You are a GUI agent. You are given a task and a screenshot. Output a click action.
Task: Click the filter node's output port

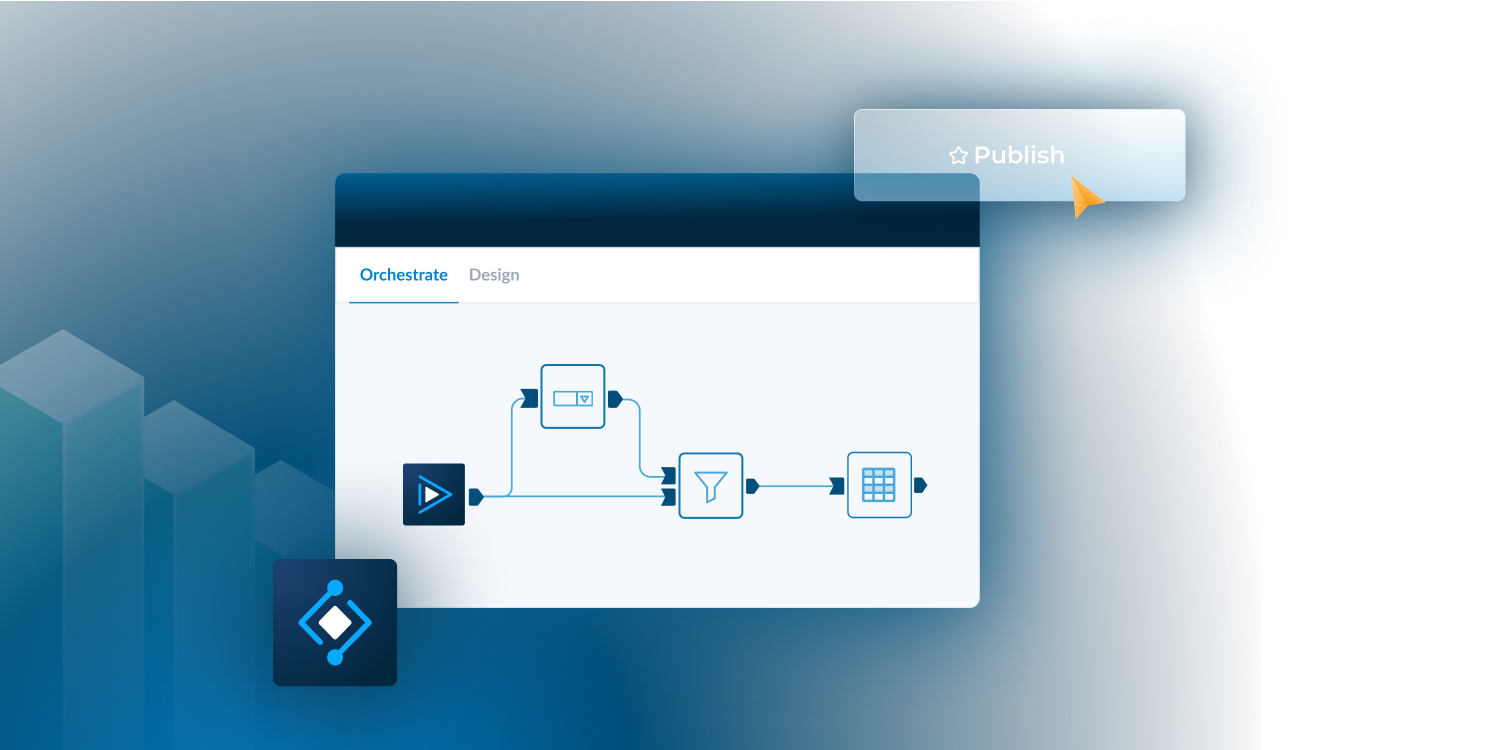coord(752,486)
